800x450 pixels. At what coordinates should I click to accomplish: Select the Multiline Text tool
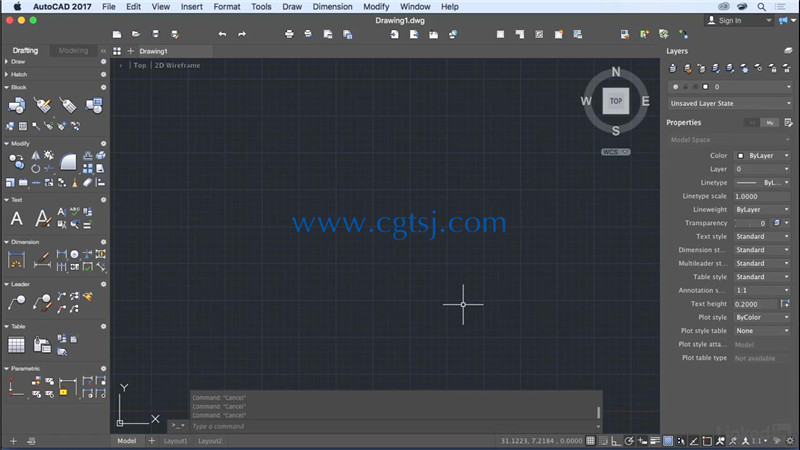pos(16,218)
